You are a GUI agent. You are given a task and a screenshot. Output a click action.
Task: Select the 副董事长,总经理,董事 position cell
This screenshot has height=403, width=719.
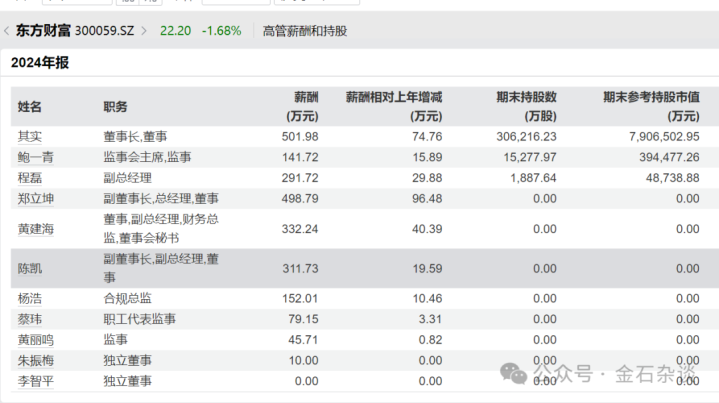pos(161,199)
